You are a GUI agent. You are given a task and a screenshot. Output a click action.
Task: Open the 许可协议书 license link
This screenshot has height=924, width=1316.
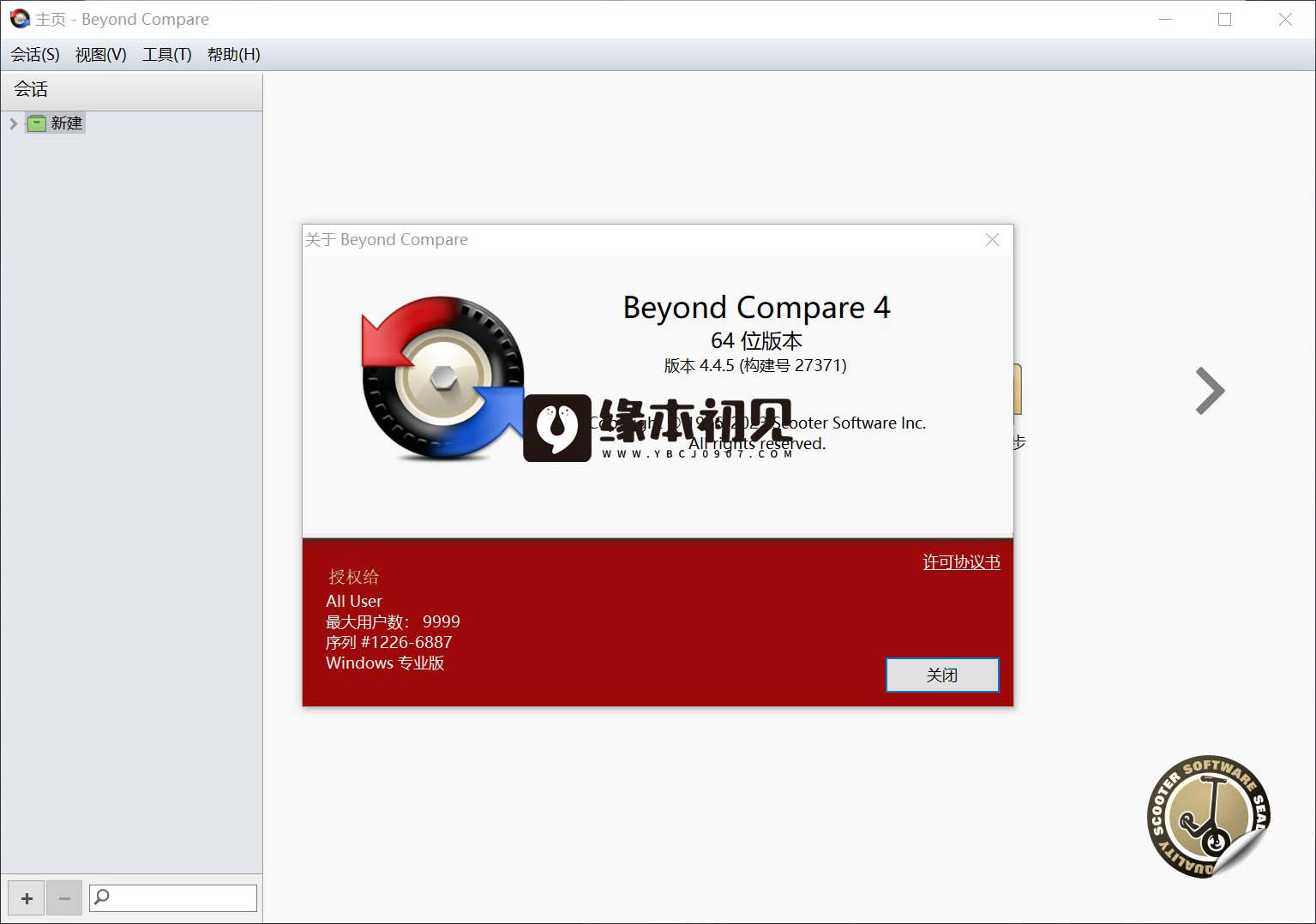(961, 562)
